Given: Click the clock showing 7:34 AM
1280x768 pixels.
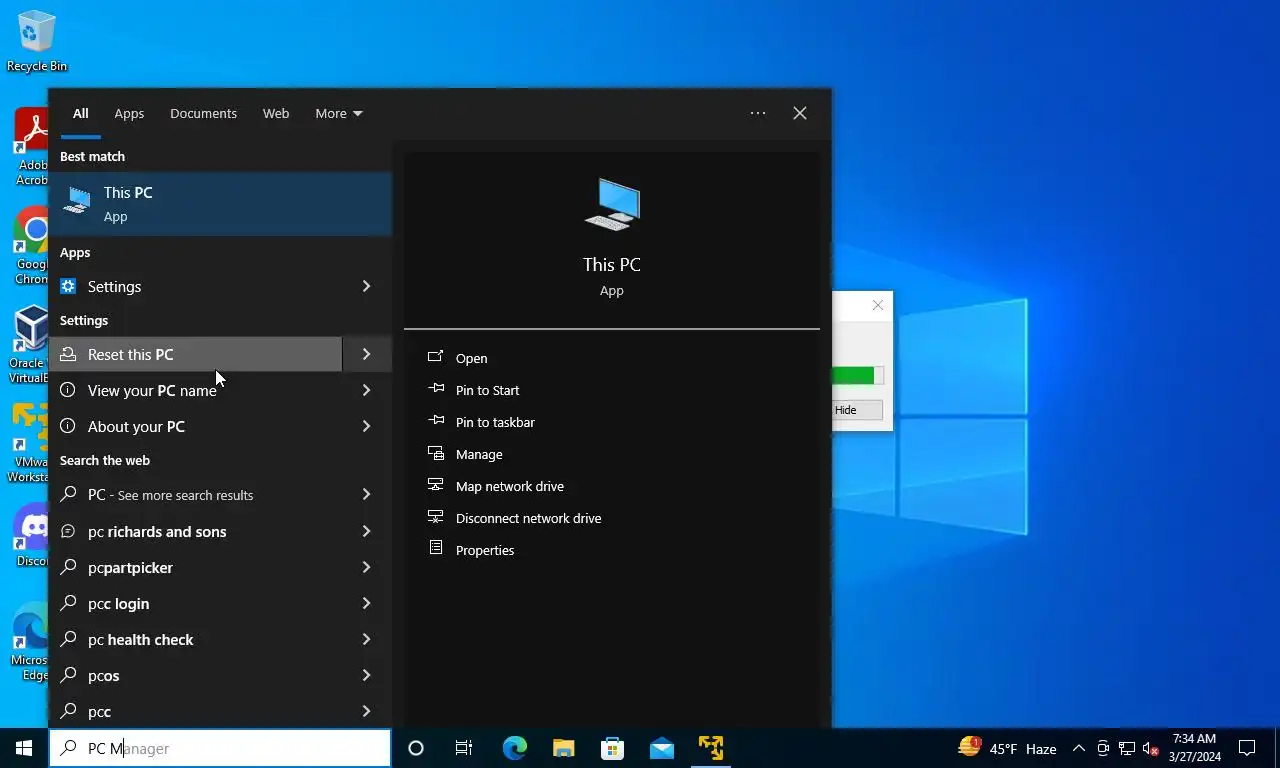Looking at the screenshot, I should pos(1194,748).
